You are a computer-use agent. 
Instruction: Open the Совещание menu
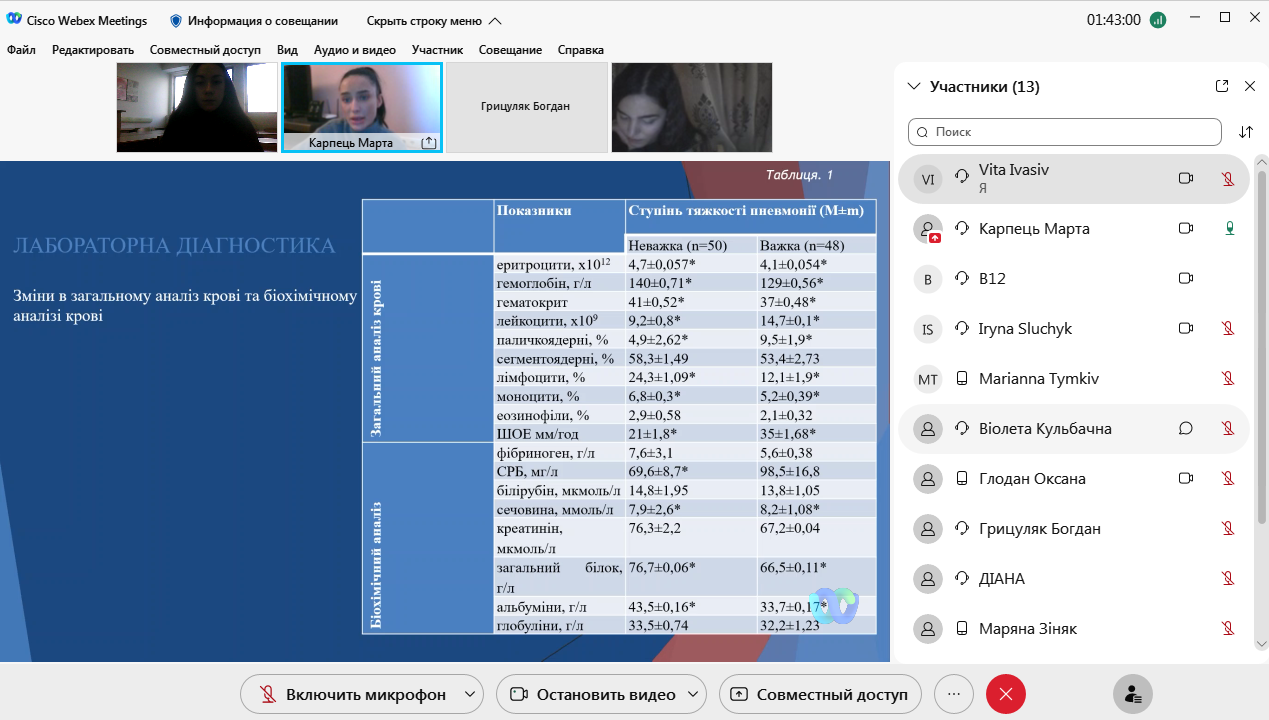510,50
